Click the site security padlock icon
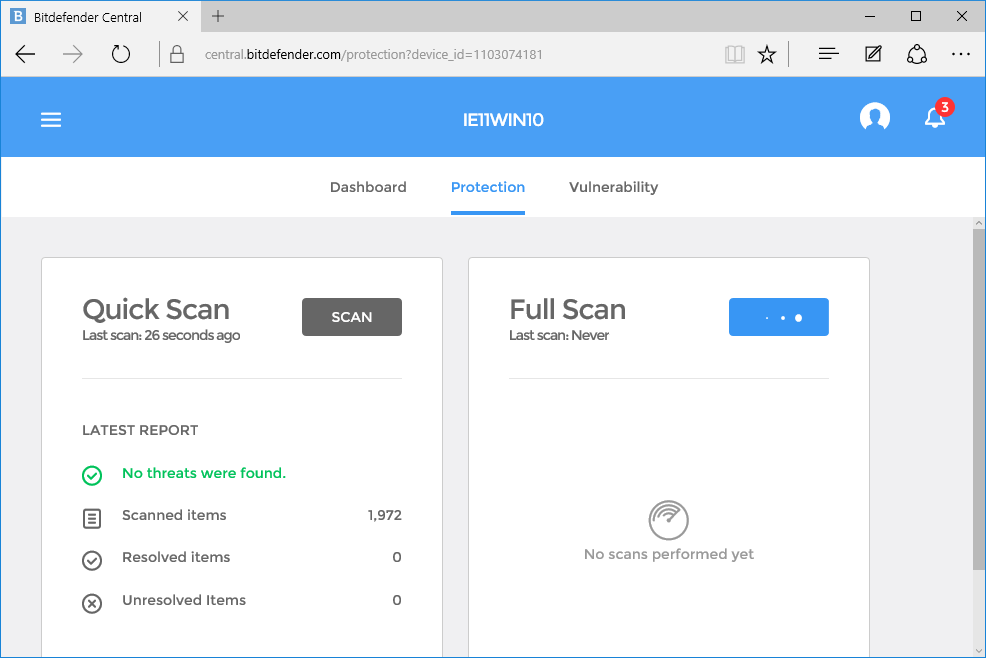Viewport: 986px width, 658px height. click(x=177, y=54)
